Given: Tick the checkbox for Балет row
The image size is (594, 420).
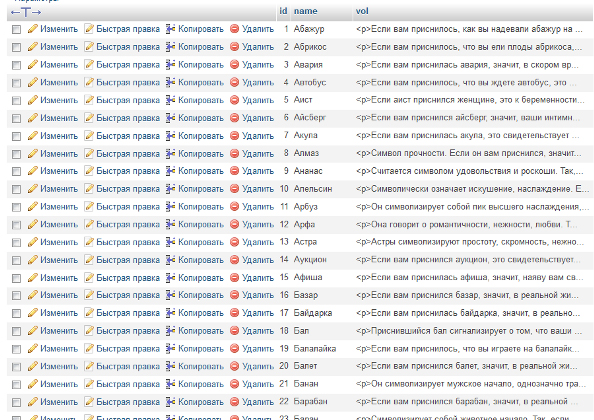Looking at the screenshot, I should tap(16, 367).
